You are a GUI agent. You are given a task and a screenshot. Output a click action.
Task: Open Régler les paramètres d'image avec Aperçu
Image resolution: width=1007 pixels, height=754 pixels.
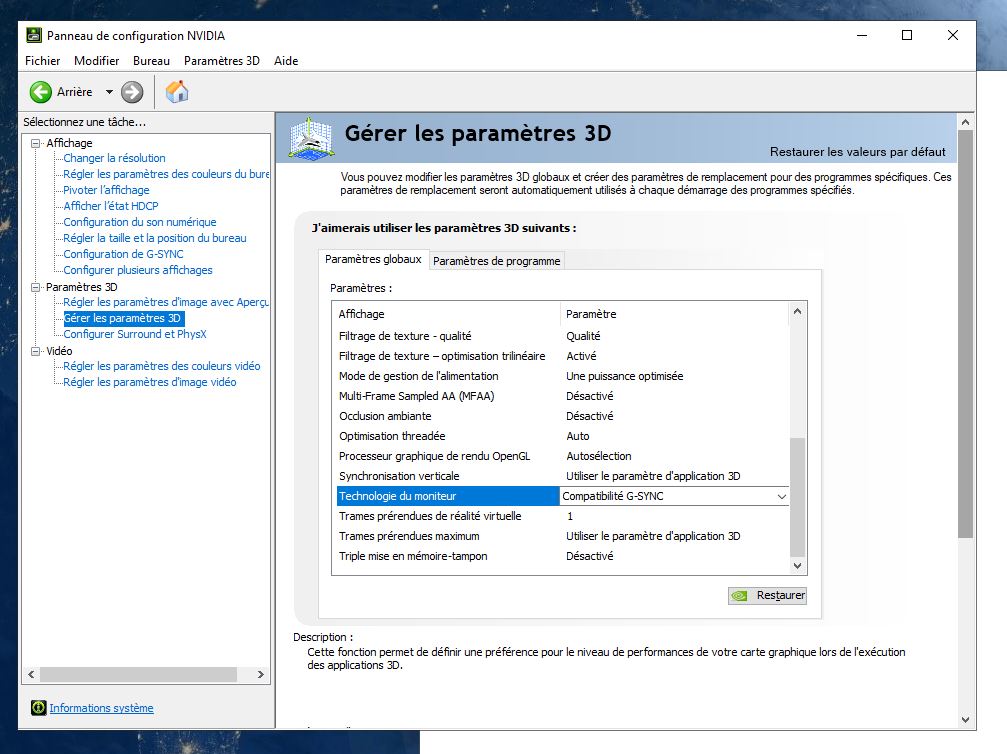166,302
